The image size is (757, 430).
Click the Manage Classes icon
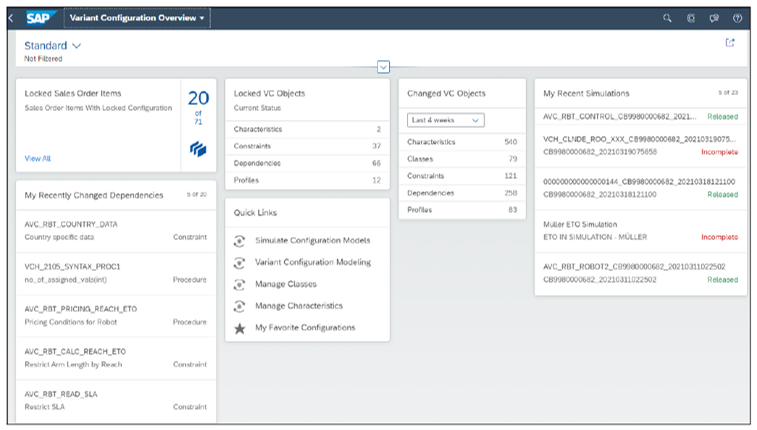point(239,285)
